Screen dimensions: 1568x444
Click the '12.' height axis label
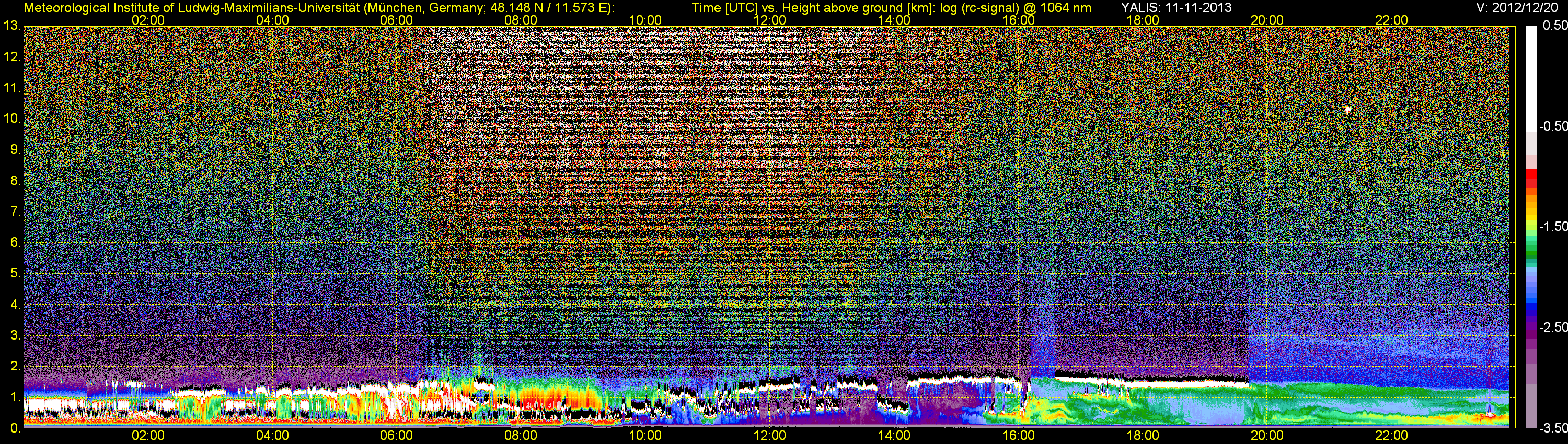tap(11, 57)
